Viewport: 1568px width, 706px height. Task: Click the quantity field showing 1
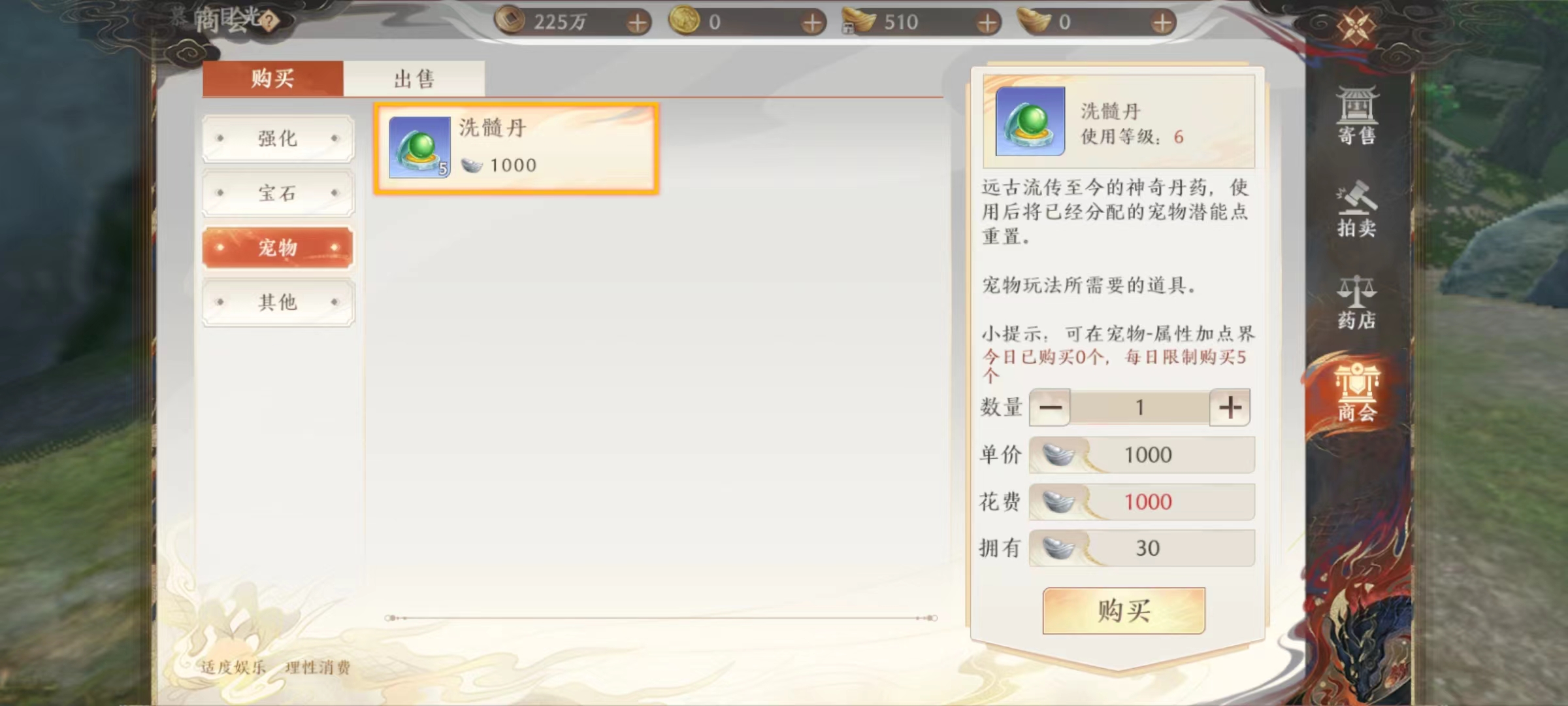[x=1140, y=407]
